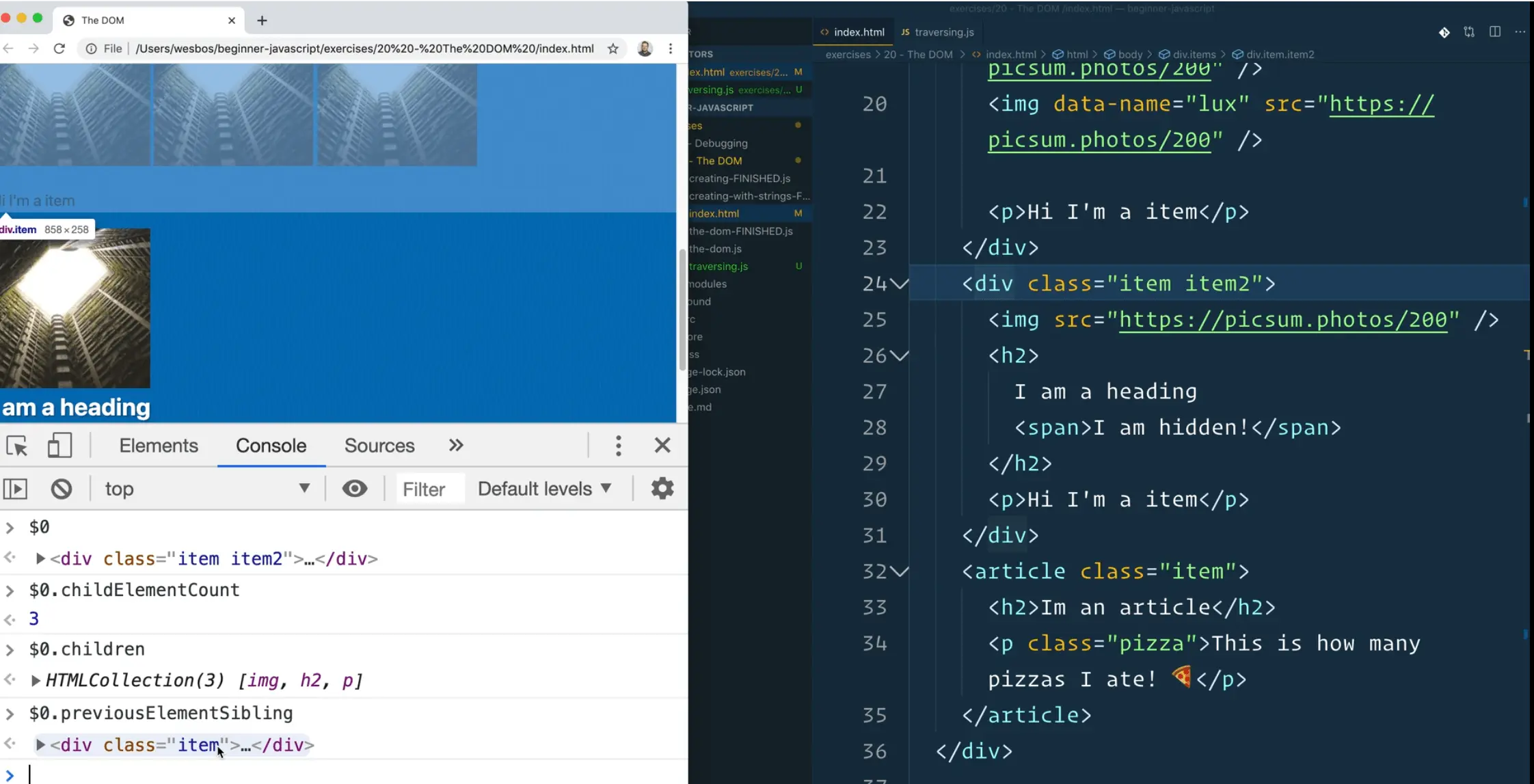Screen dimensions: 1534x784
Task: Show the console sidebar panel icon
Action: pyautogui.click(x=16, y=489)
